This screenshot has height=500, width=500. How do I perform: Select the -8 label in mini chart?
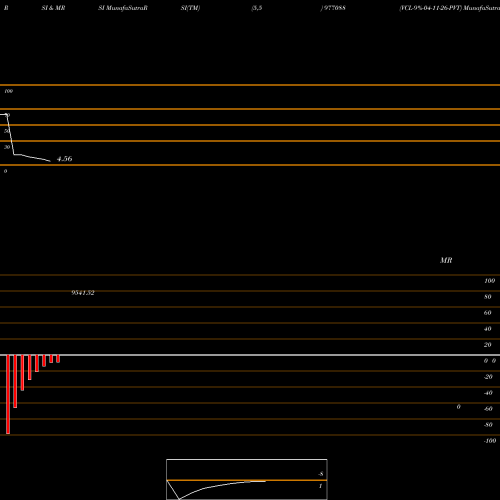[321, 474]
